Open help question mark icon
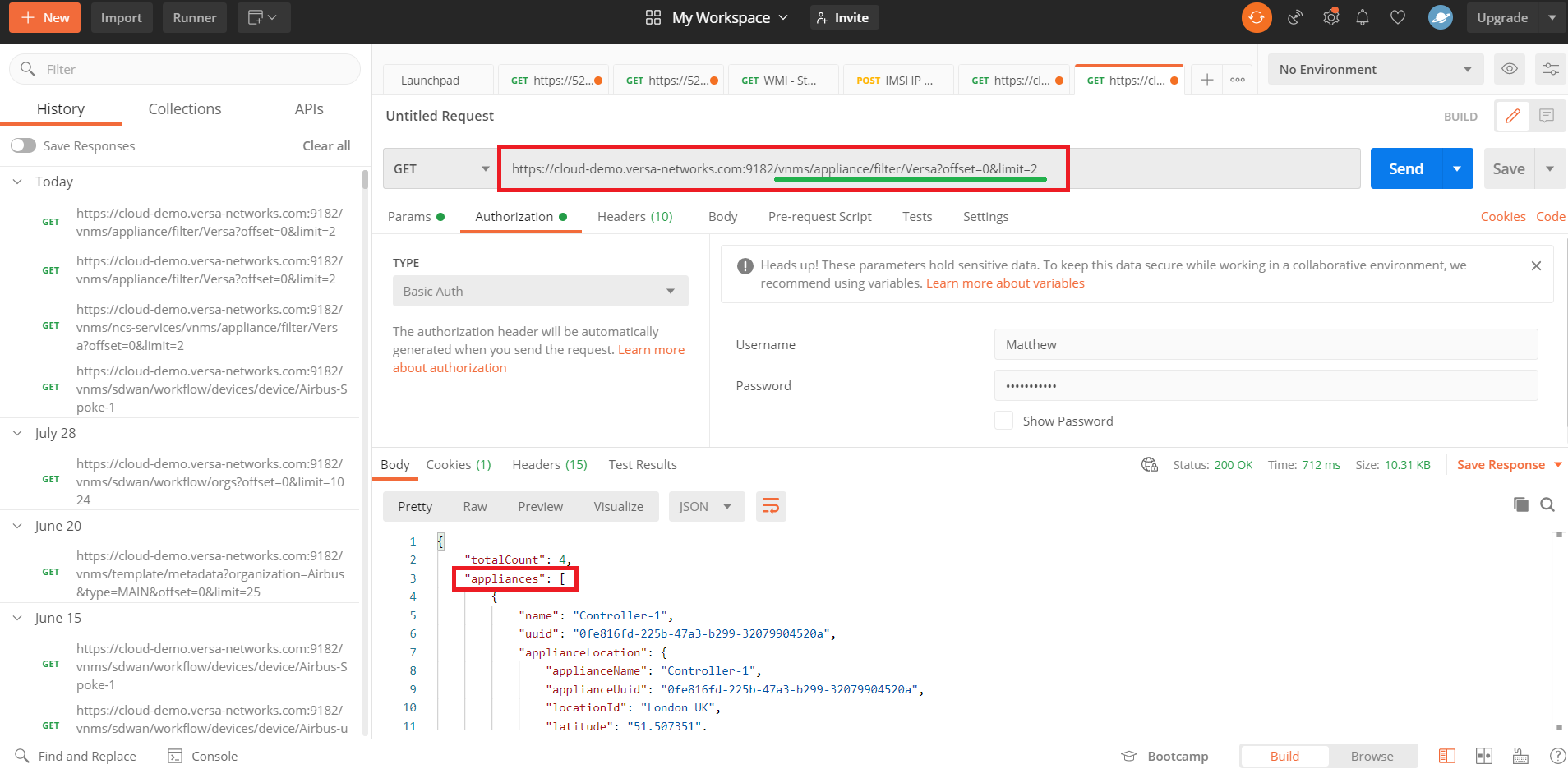Image resolution: width=1568 pixels, height=769 pixels. pyautogui.click(x=1557, y=756)
